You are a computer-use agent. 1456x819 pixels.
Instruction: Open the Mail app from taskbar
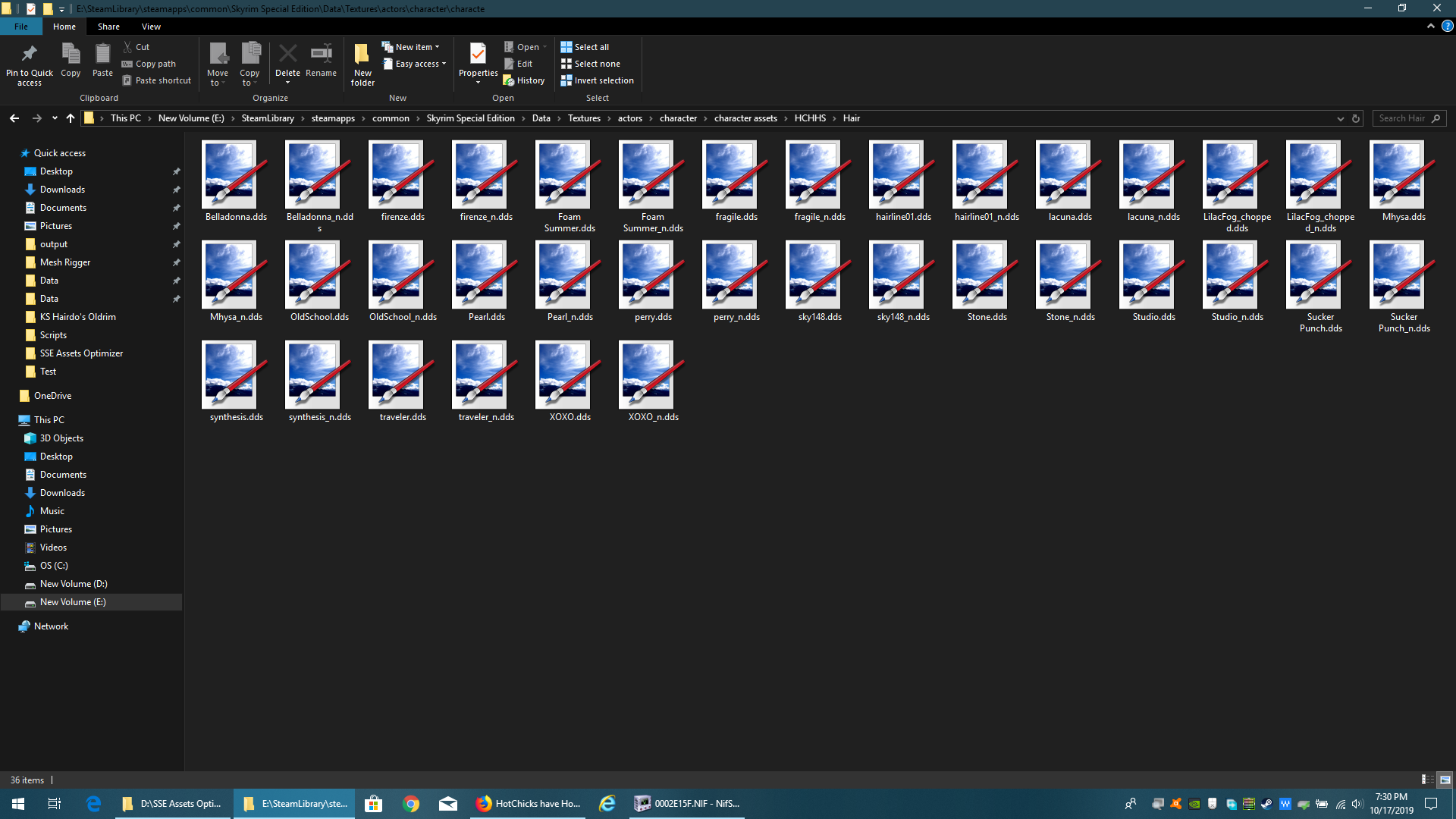(448, 804)
